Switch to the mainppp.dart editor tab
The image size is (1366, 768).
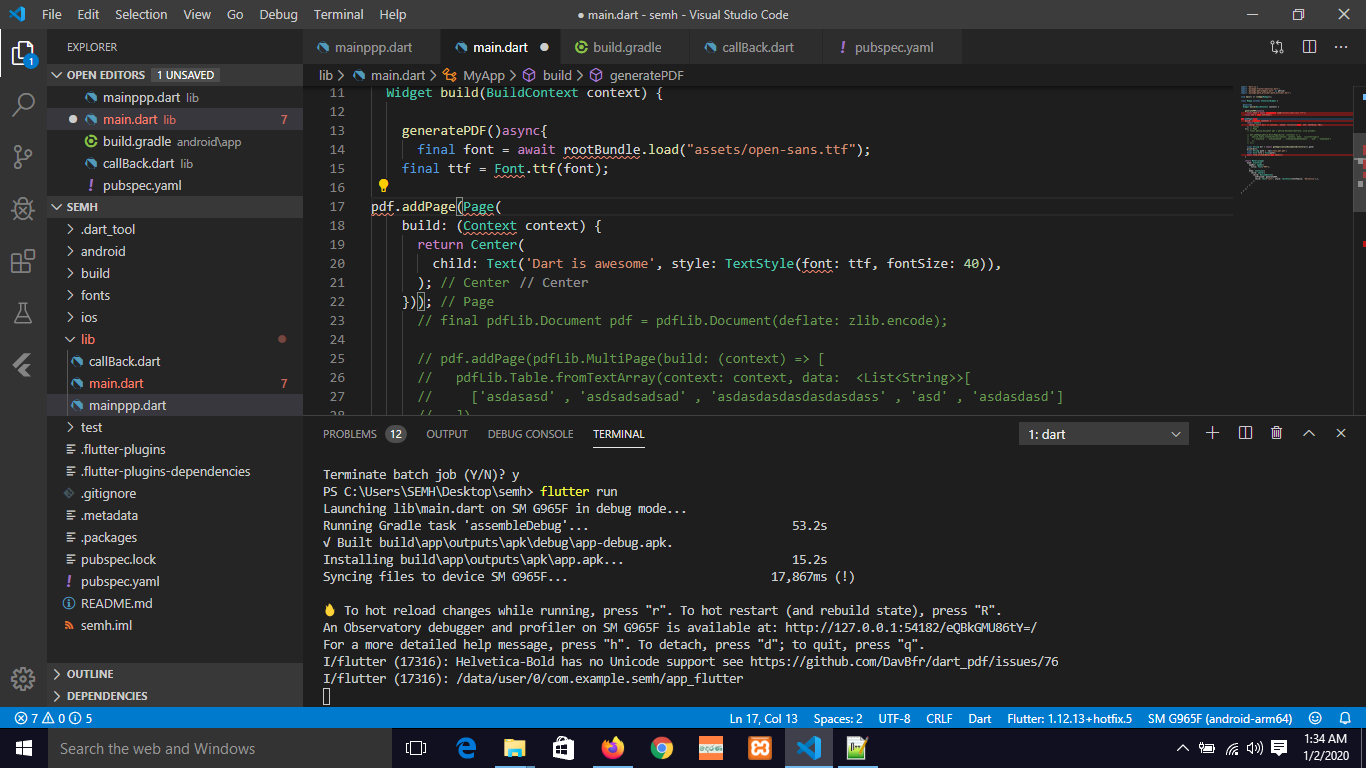[x=373, y=47]
